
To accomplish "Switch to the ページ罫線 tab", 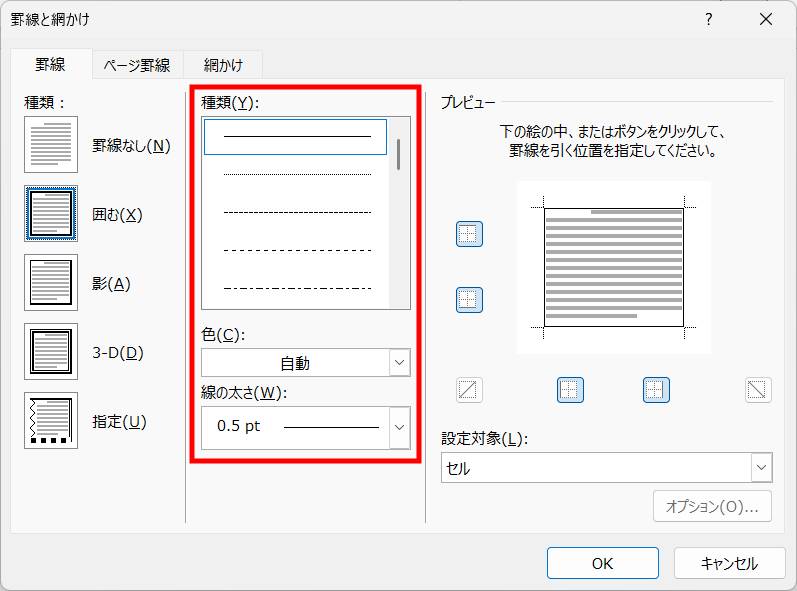I will point(137,65).
